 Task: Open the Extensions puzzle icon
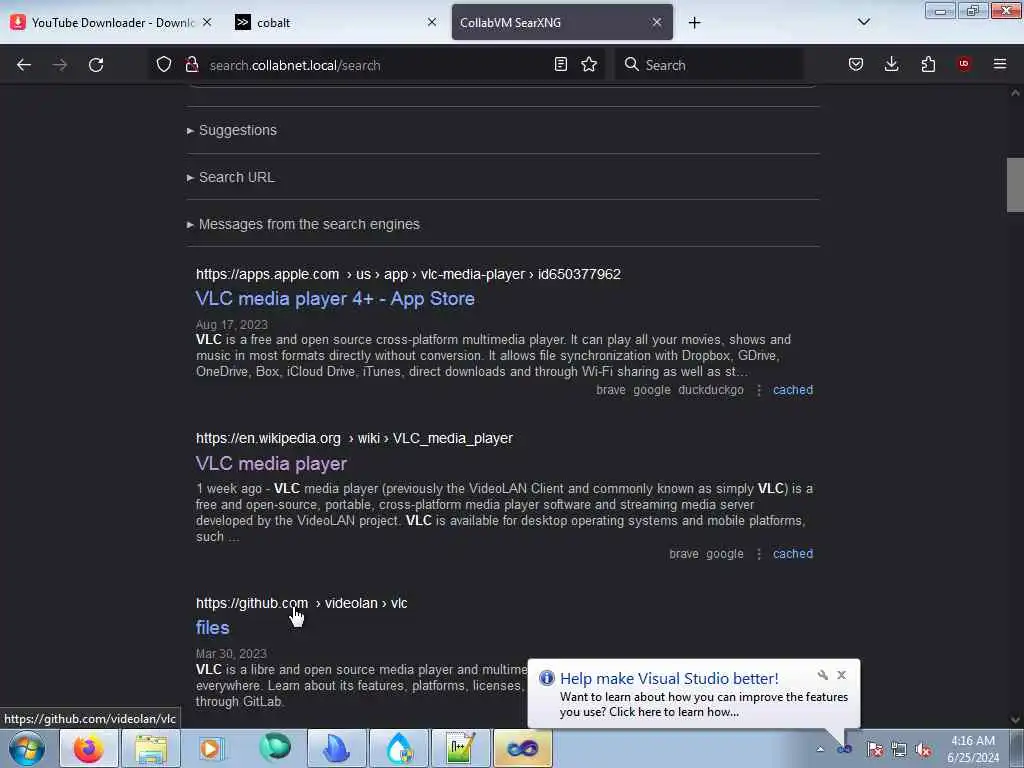928,64
